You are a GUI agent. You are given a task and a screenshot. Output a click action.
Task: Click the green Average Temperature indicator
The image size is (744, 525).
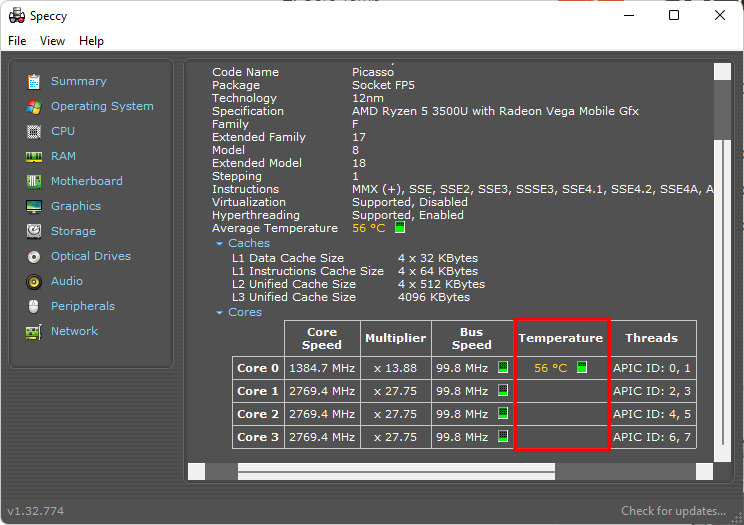[x=399, y=228]
